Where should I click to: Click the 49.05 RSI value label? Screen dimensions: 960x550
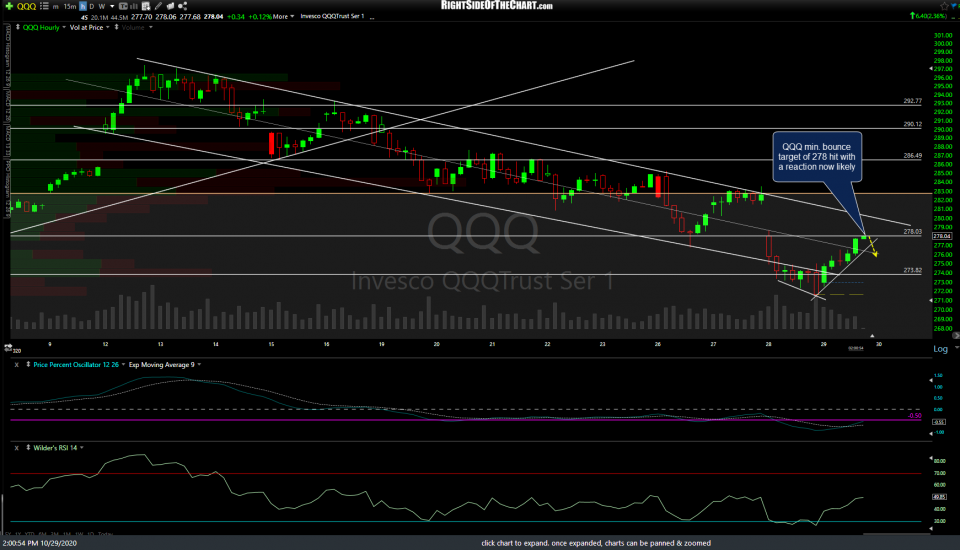point(939,497)
